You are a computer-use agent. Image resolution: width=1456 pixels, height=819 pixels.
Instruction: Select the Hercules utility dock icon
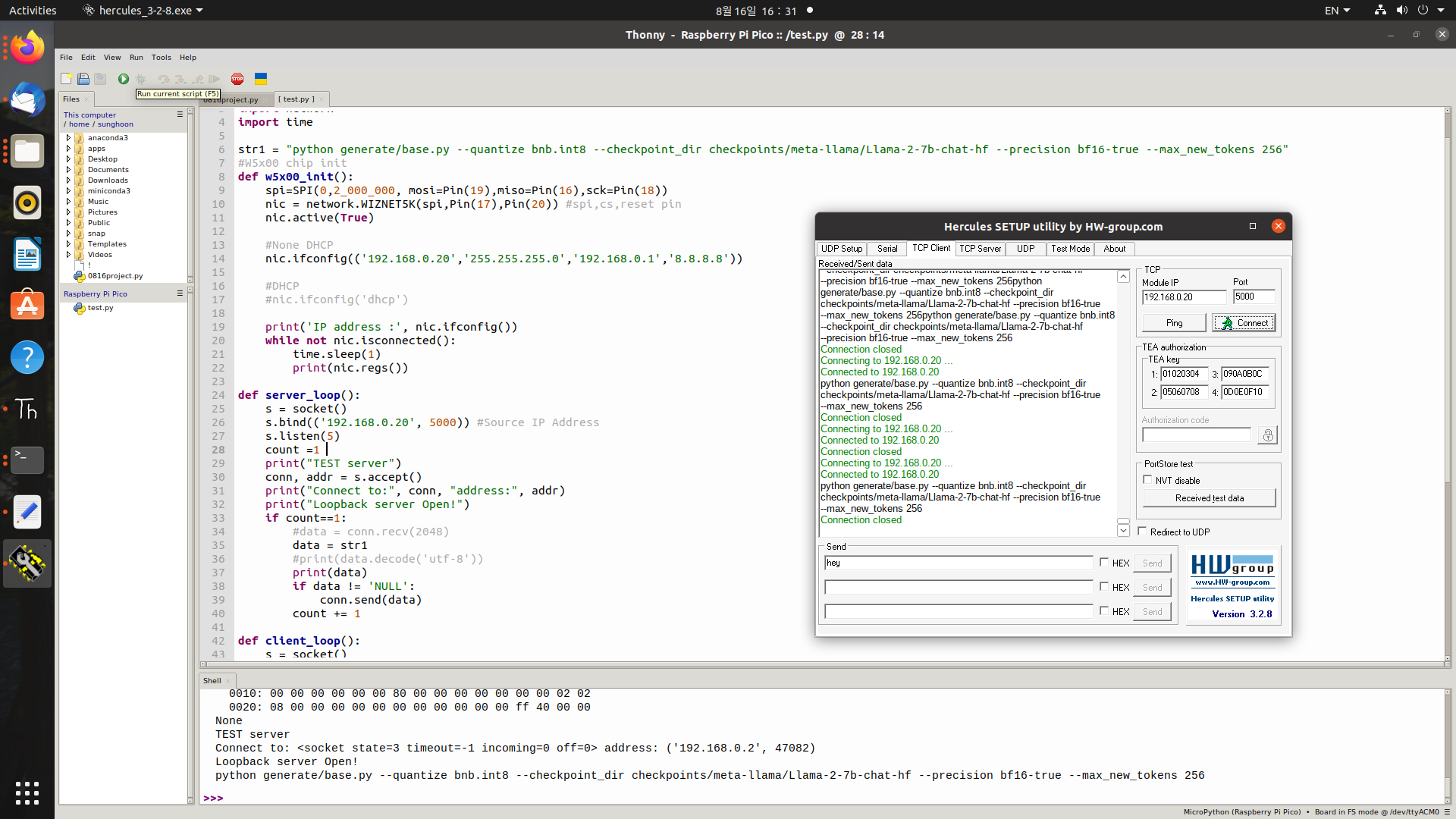tap(27, 563)
